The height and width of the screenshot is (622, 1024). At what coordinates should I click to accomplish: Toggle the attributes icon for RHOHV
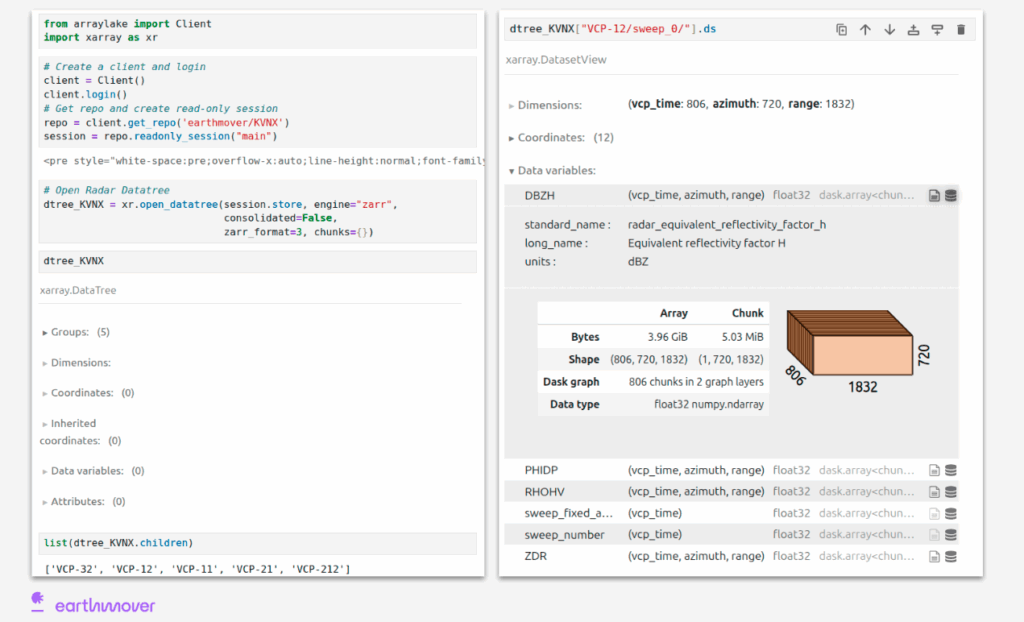coord(934,492)
